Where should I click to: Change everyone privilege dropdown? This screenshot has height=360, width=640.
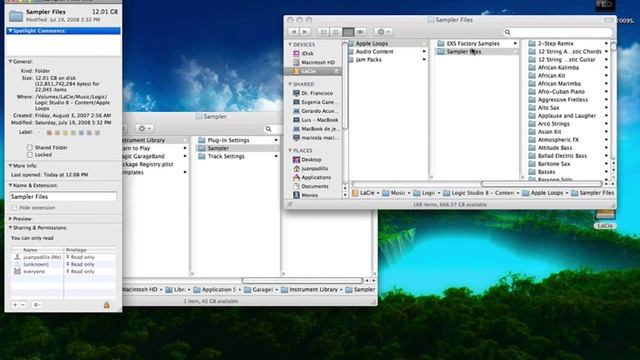81,271
